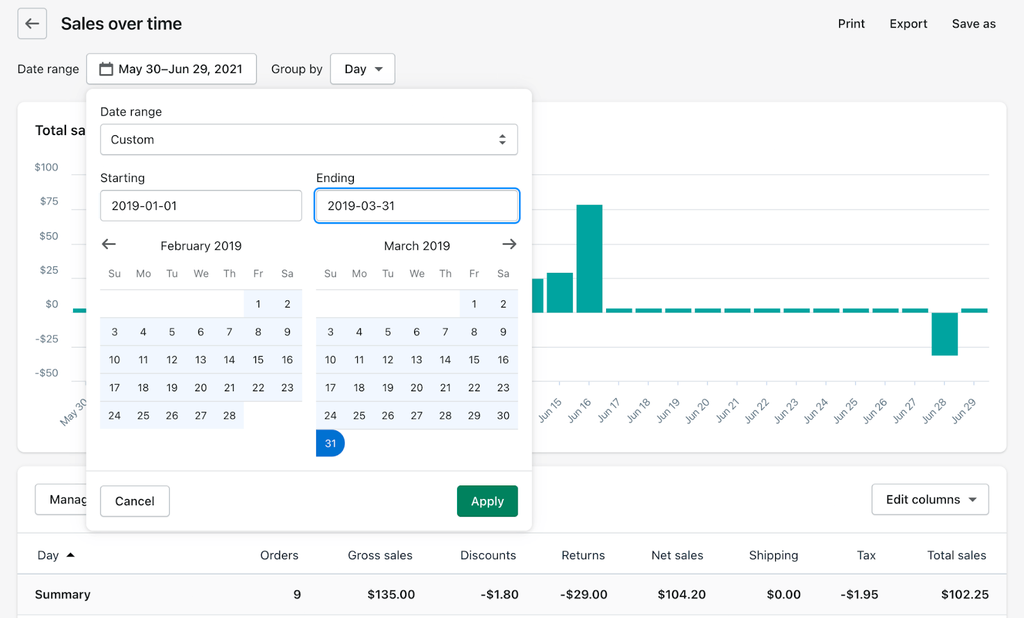Screen dimensions: 1024x618
Task: Open the Edit columns dropdown
Action: point(930,500)
